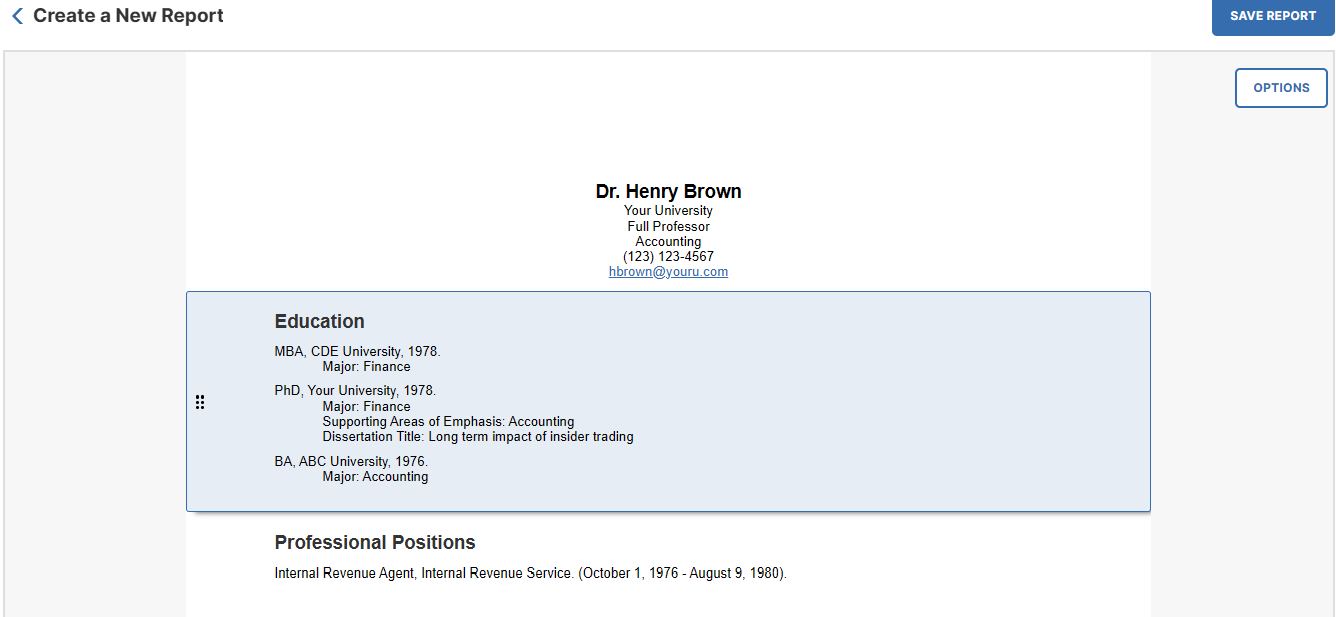Save the report
Viewport: 1336px width, 617px height.
click(x=1273, y=16)
